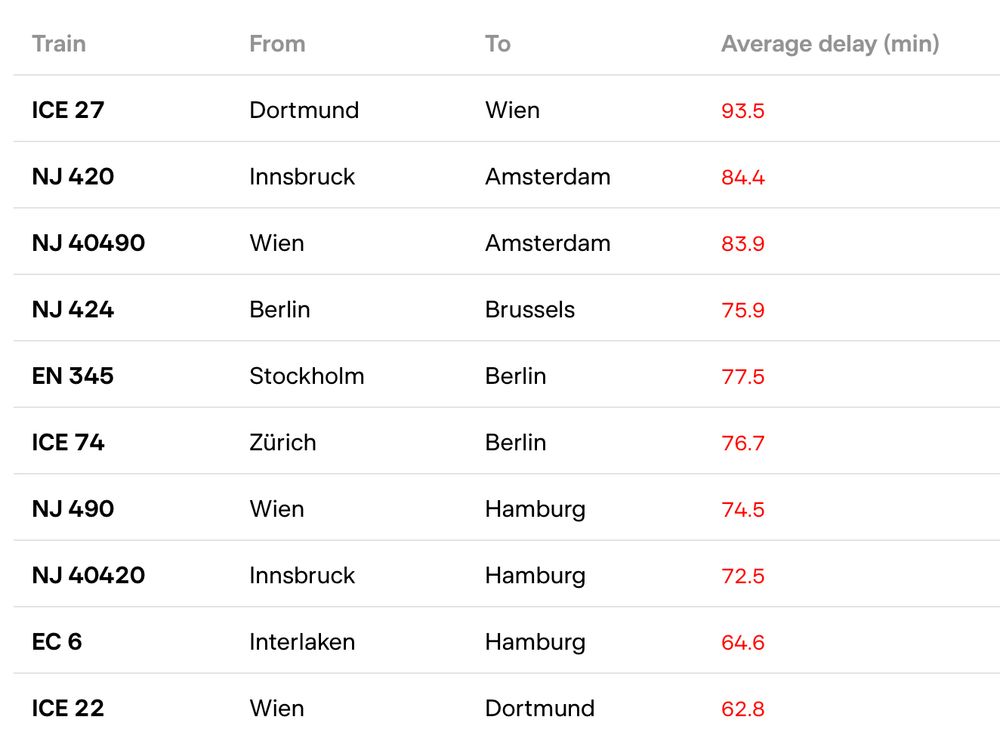
Task: Click Zürich departure city cell
Action: (283, 443)
